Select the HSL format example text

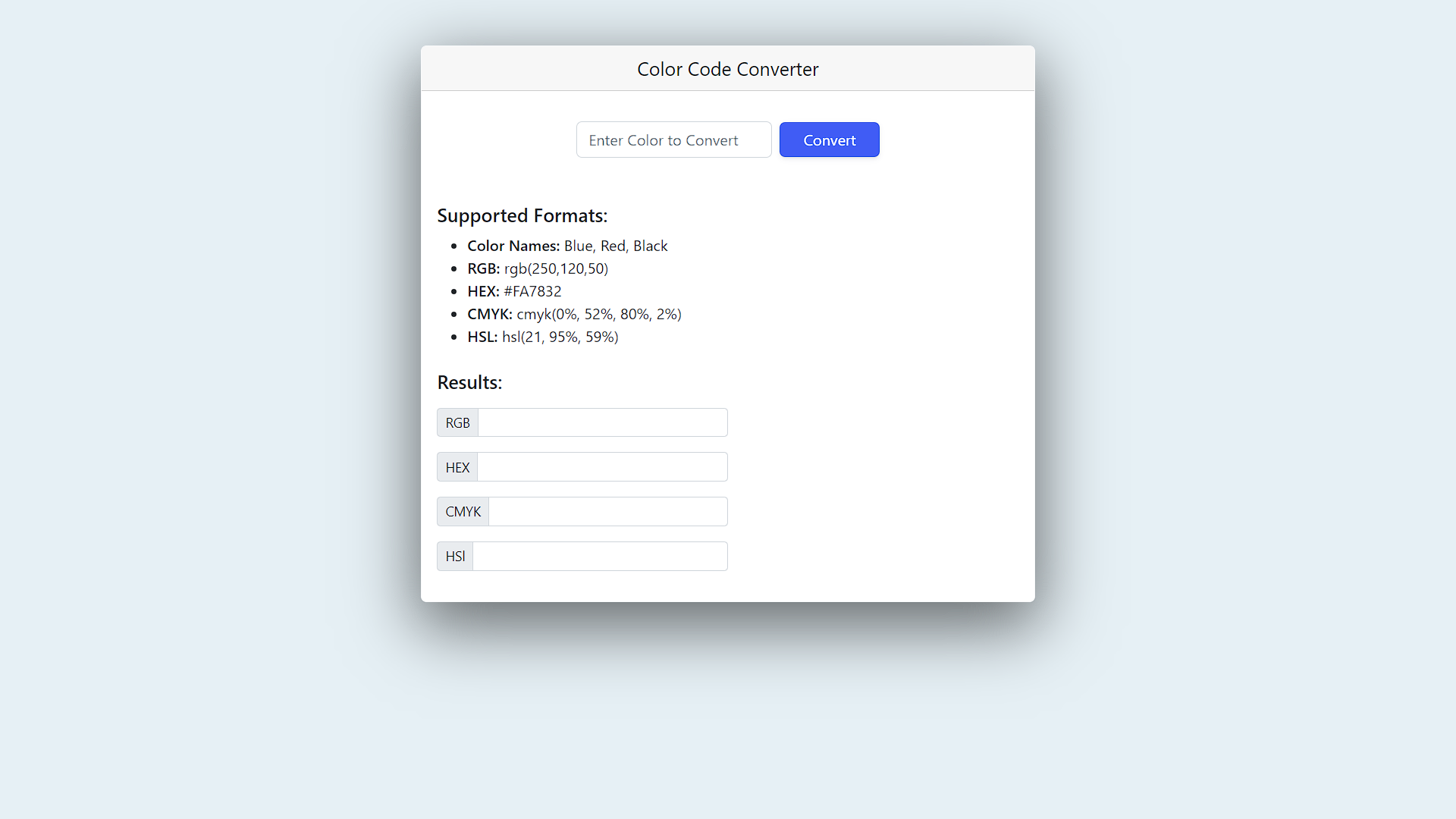coord(543,337)
